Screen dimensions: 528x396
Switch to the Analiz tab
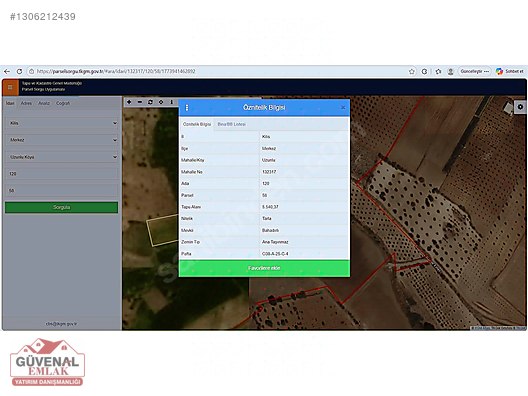44,103
